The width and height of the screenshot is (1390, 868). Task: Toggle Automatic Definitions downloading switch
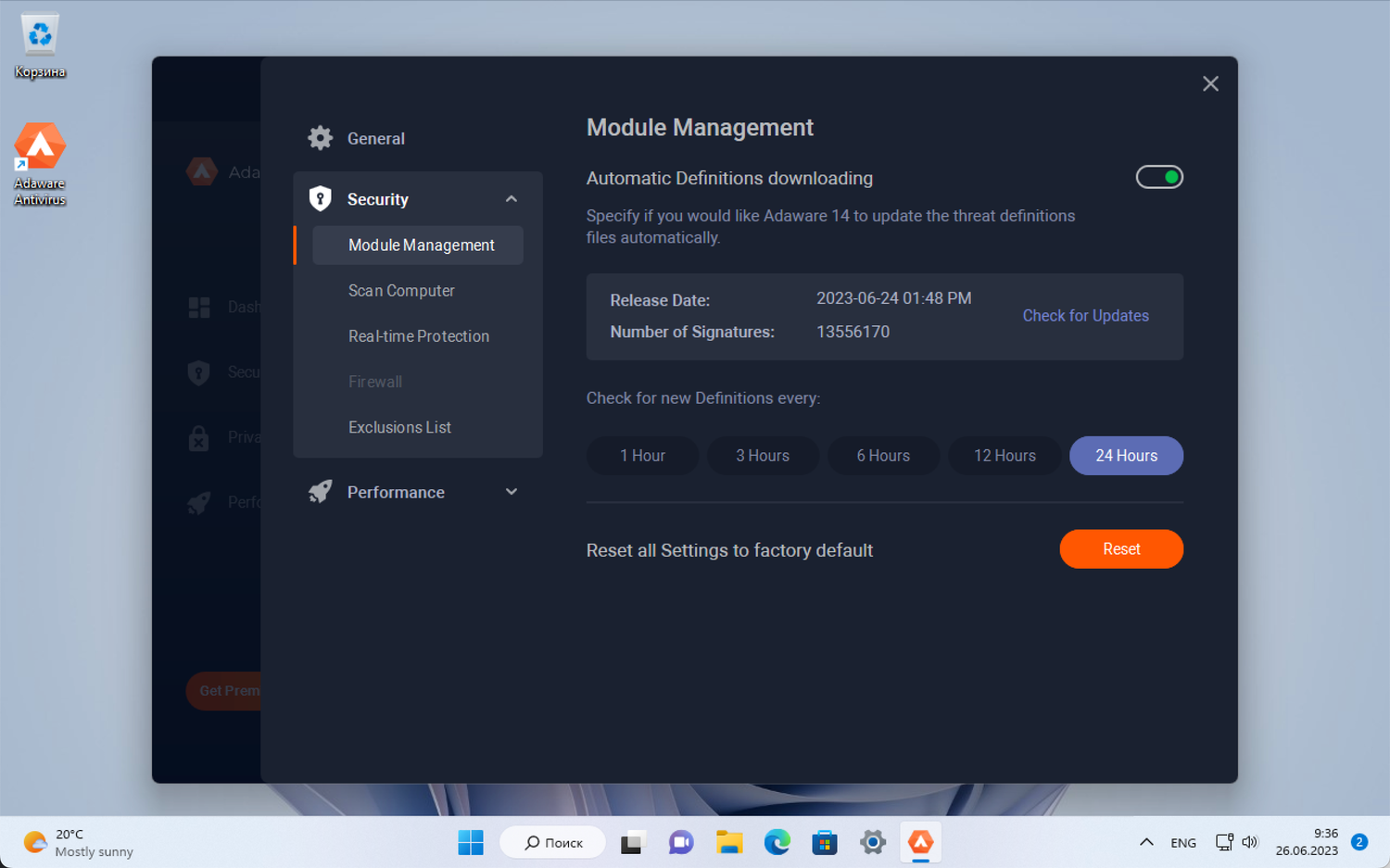coord(1159,177)
